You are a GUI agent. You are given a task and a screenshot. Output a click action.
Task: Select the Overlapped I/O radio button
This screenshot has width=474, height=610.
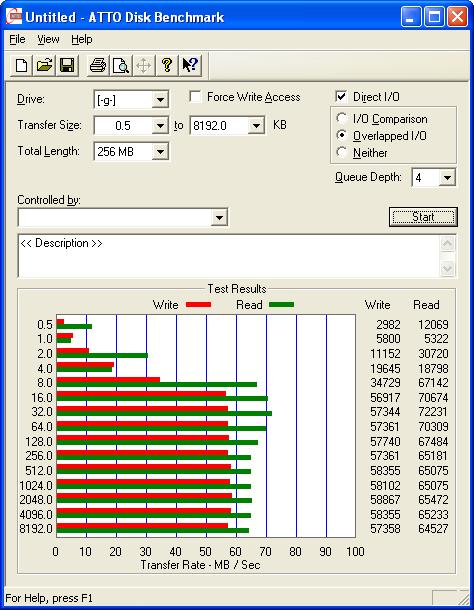coord(341,135)
